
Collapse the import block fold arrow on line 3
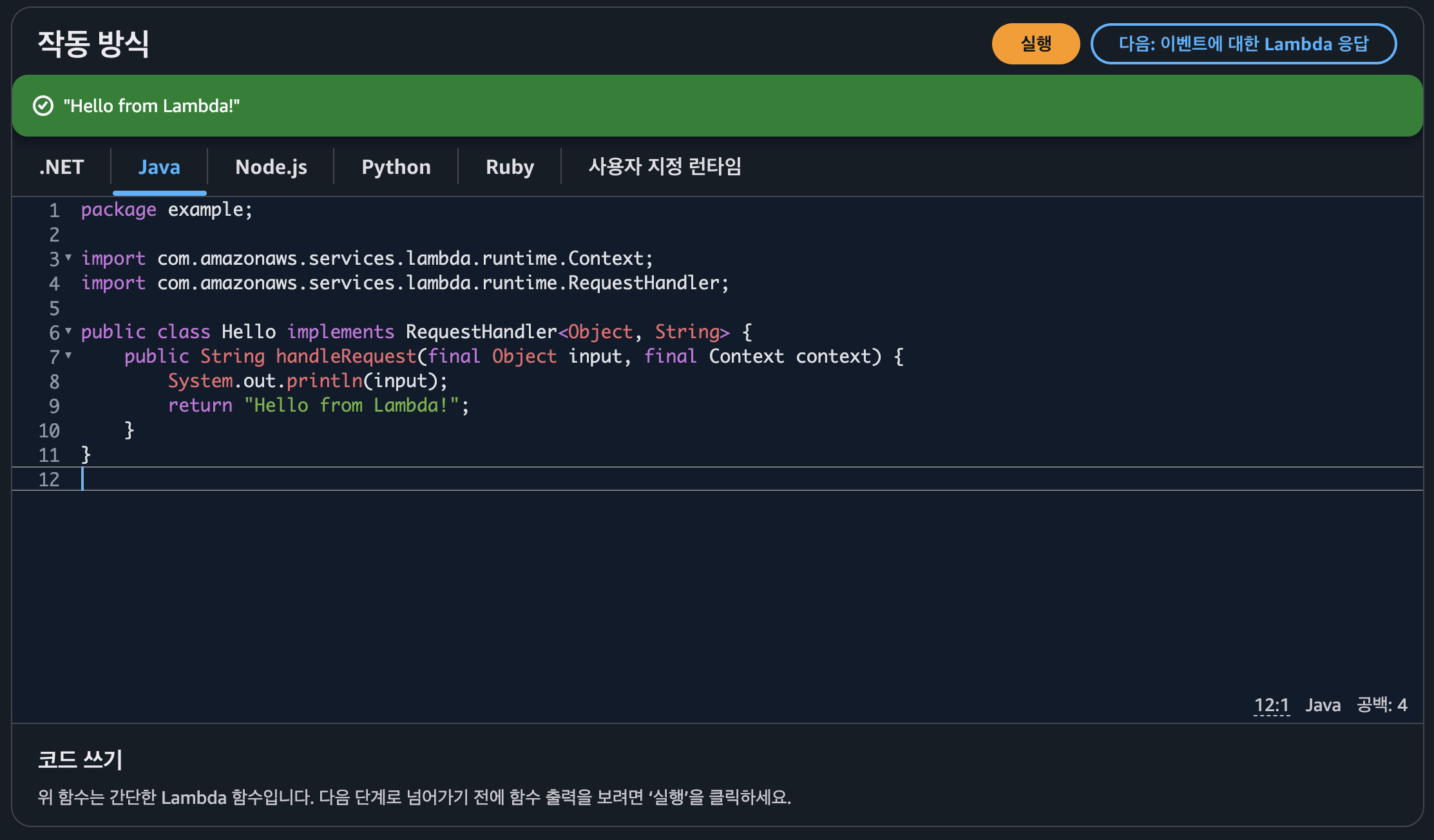(x=68, y=258)
